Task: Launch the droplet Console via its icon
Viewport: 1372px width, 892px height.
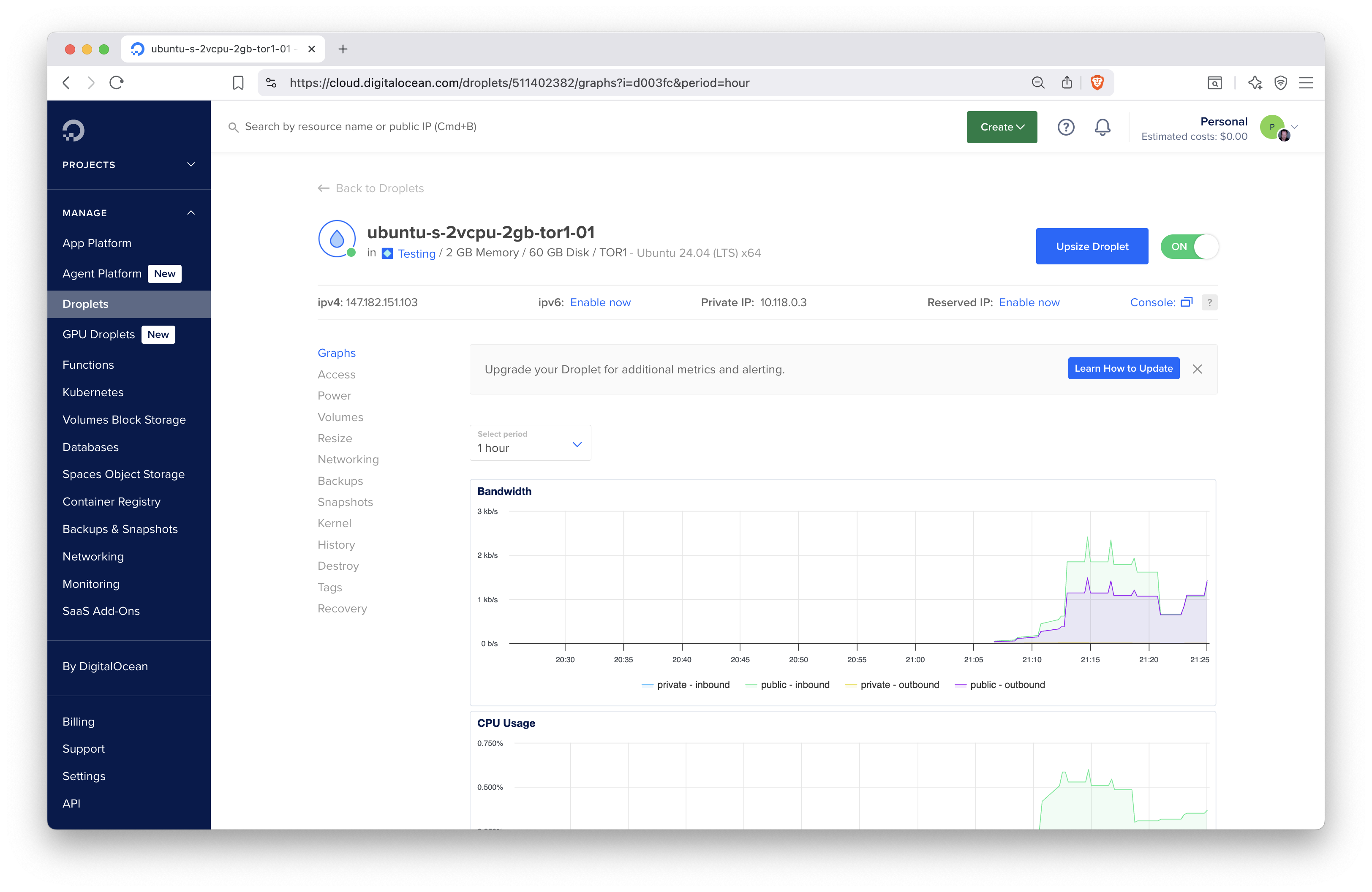Action: pyautogui.click(x=1187, y=302)
